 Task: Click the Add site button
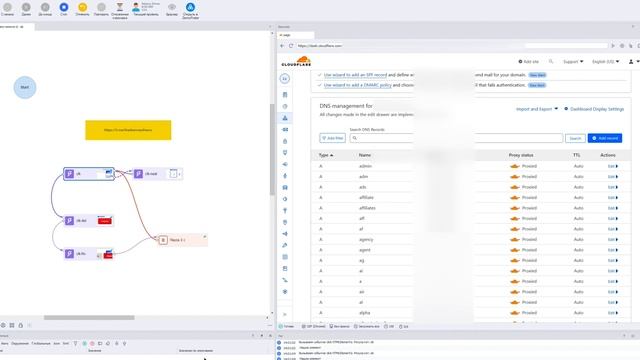[x=529, y=62]
